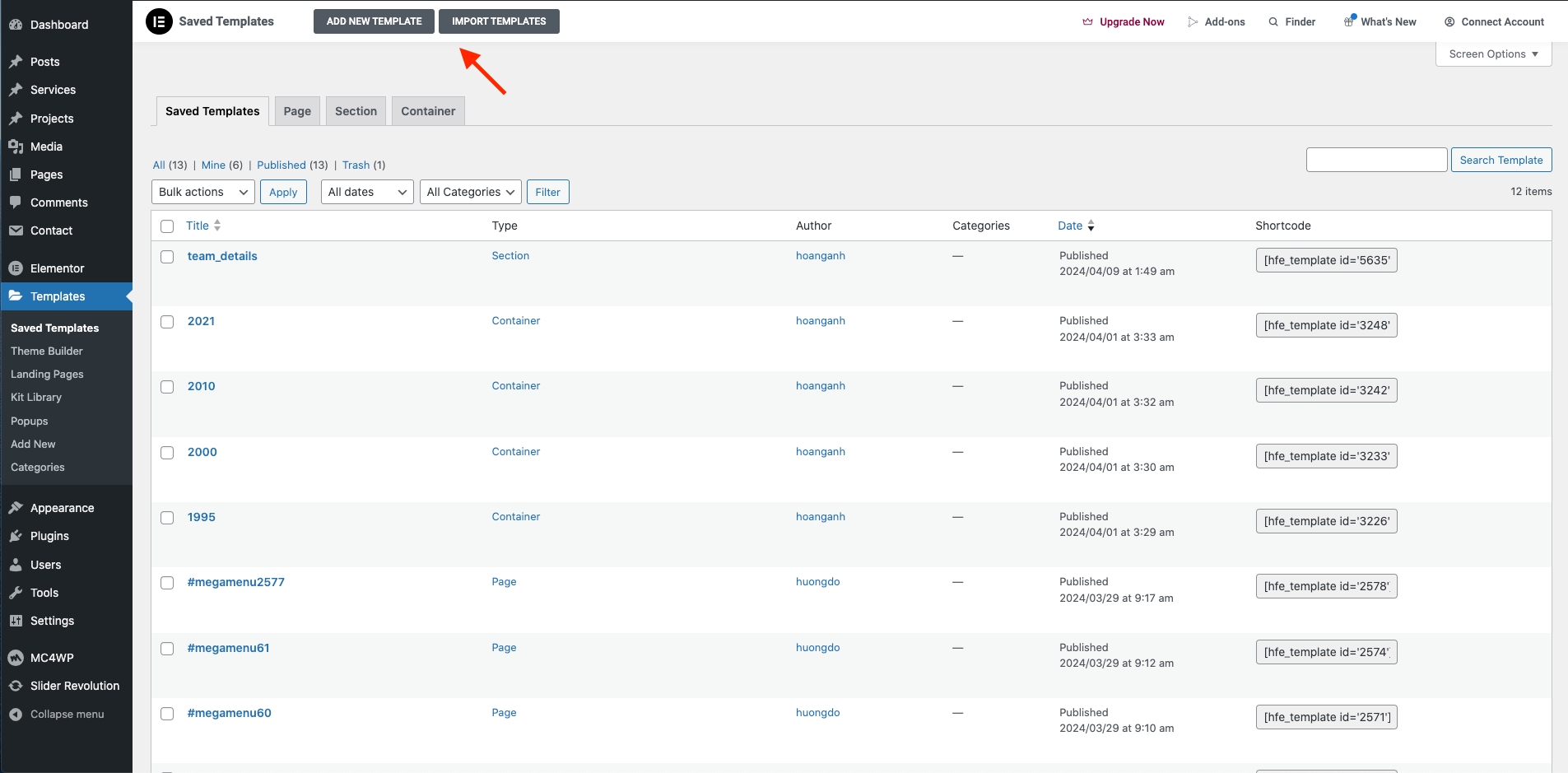Expand the All dates filter dropdown
The width and height of the screenshot is (1568, 773).
(x=366, y=192)
